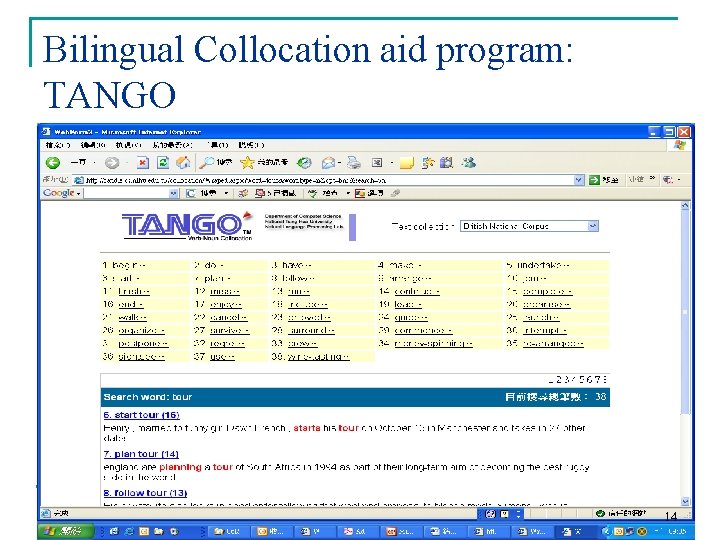Click collocate link 27 'survive'
The width and height of the screenshot is (720, 540).
229,330
